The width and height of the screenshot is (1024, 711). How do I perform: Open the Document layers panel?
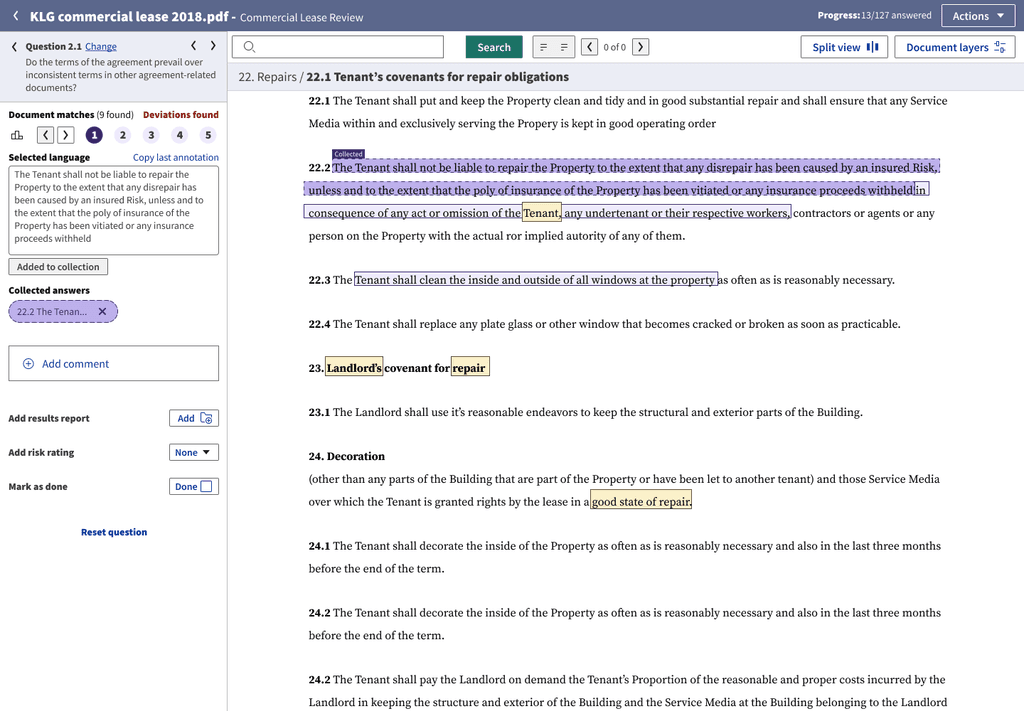point(955,47)
